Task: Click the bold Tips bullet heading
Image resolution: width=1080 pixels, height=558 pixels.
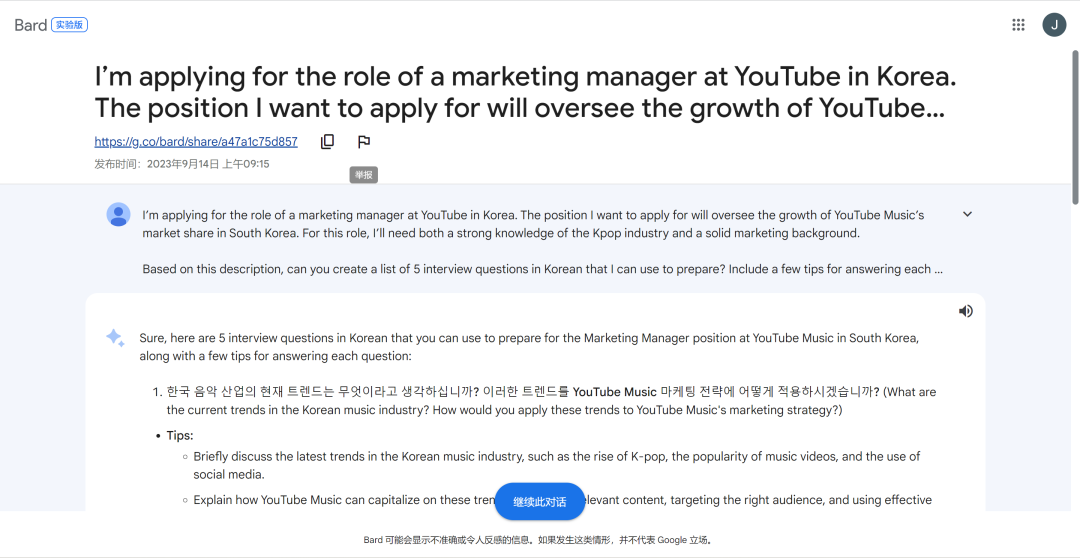Action: click(x=180, y=435)
